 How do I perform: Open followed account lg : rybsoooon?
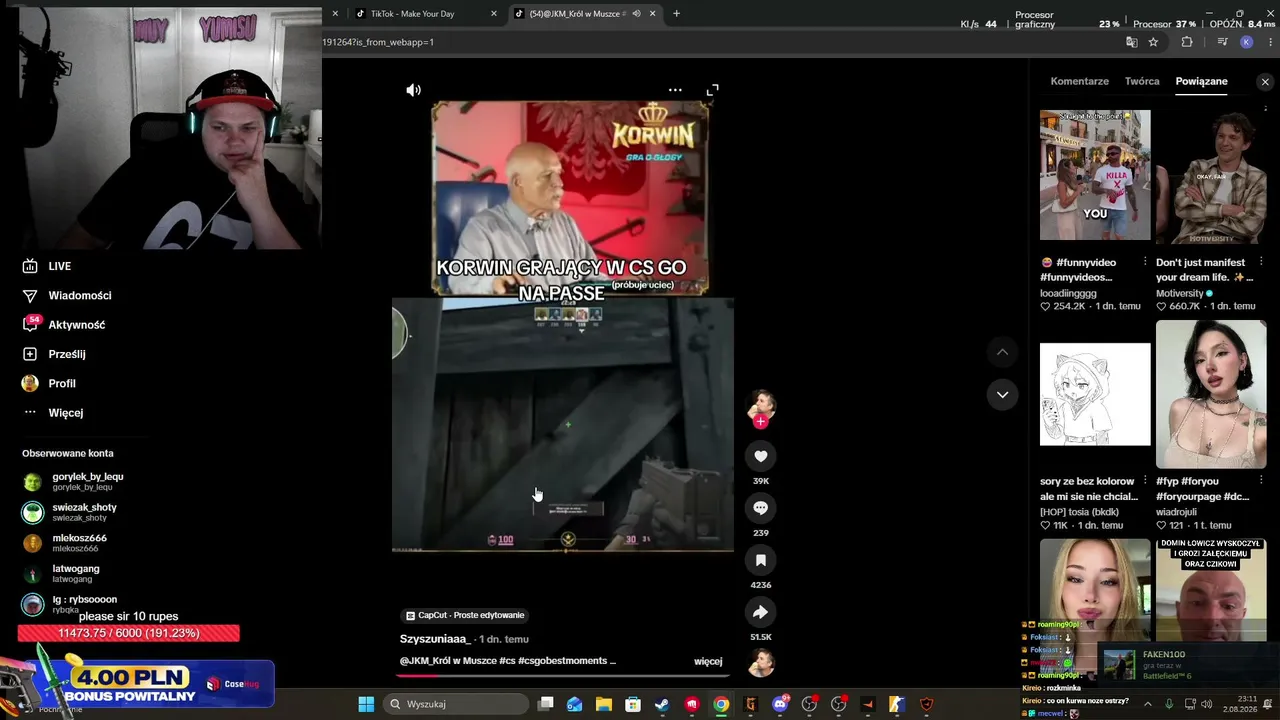click(x=70, y=604)
